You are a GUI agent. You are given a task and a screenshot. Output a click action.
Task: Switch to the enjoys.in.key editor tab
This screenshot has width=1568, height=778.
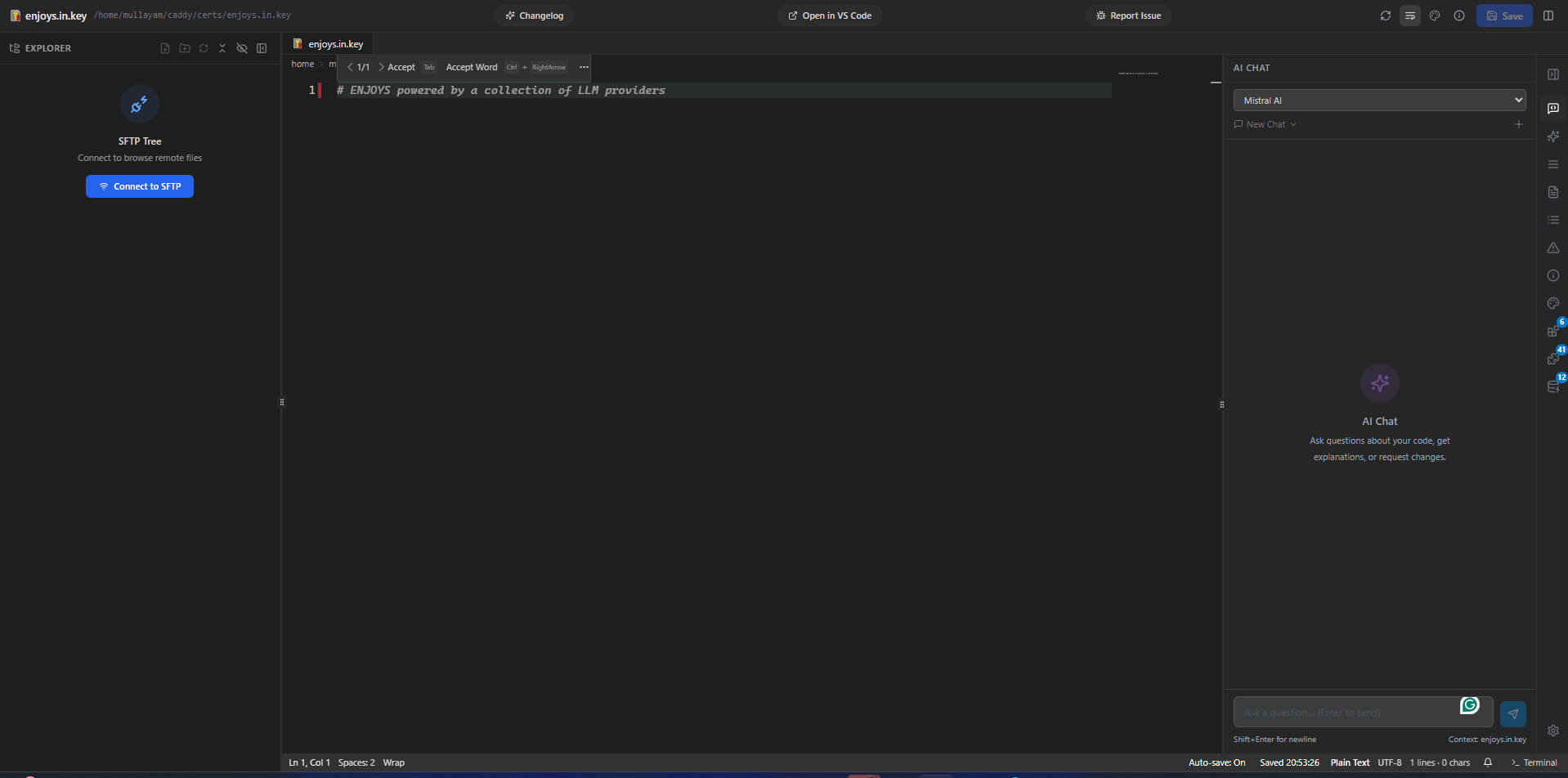coord(328,44)
